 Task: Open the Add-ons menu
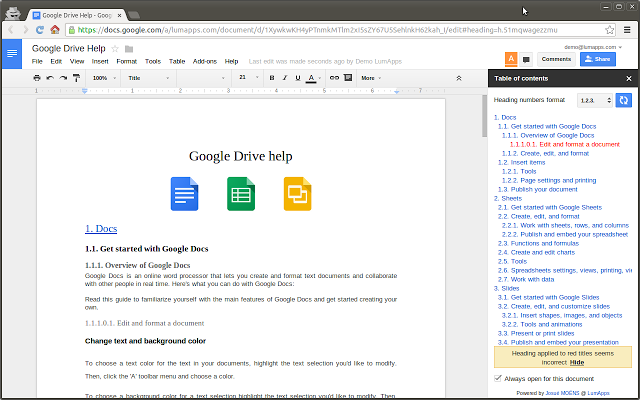(x=205, y=61)
